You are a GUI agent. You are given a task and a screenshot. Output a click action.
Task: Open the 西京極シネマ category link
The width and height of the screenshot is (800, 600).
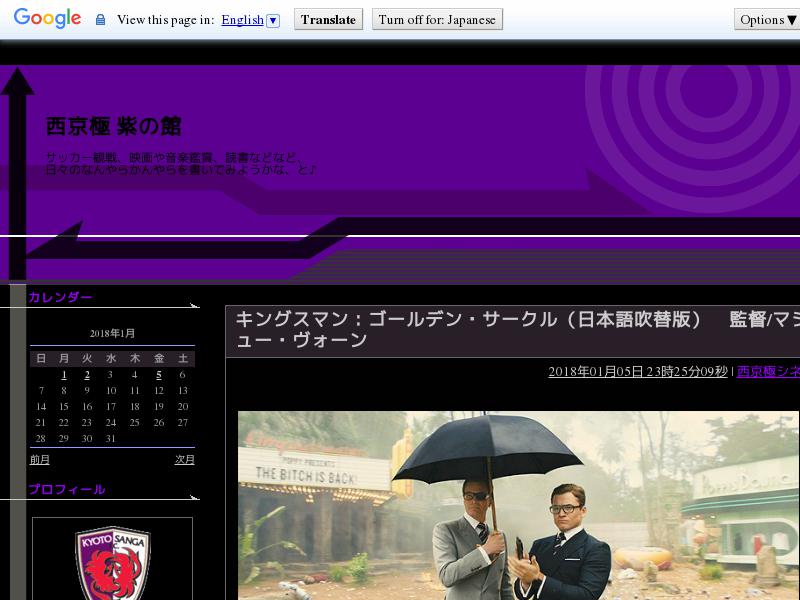point(768,371)
